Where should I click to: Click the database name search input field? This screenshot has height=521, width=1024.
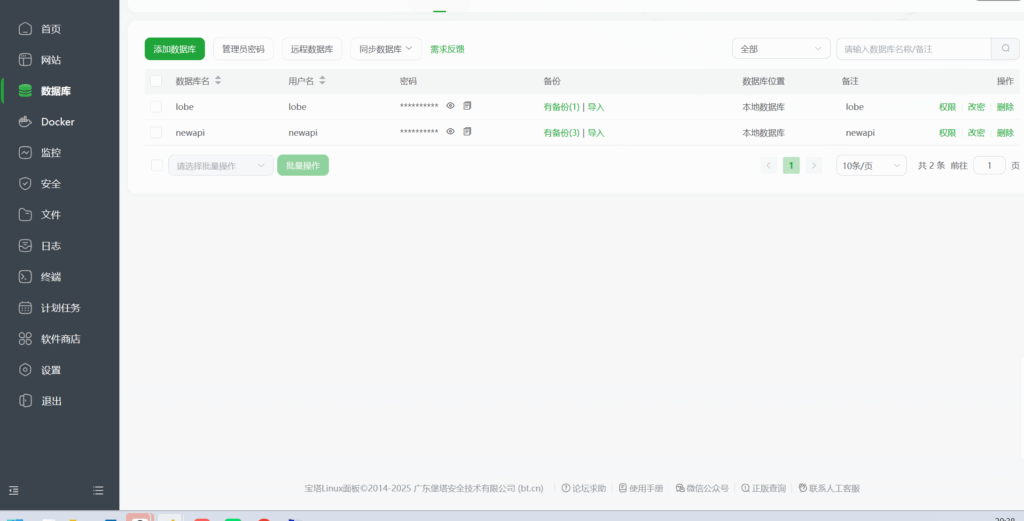point(912,48)
